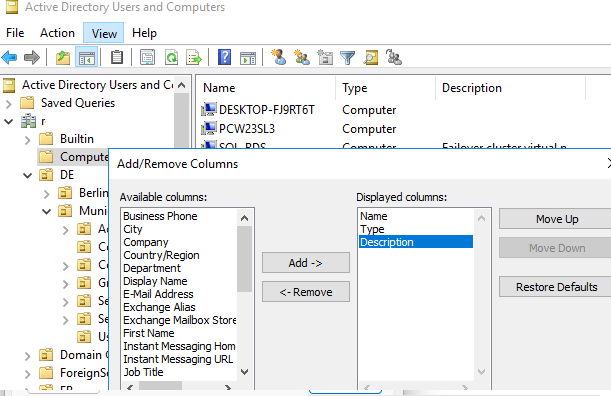
Task: Click the Add to group toolbar icon
Action: point(394,58)
